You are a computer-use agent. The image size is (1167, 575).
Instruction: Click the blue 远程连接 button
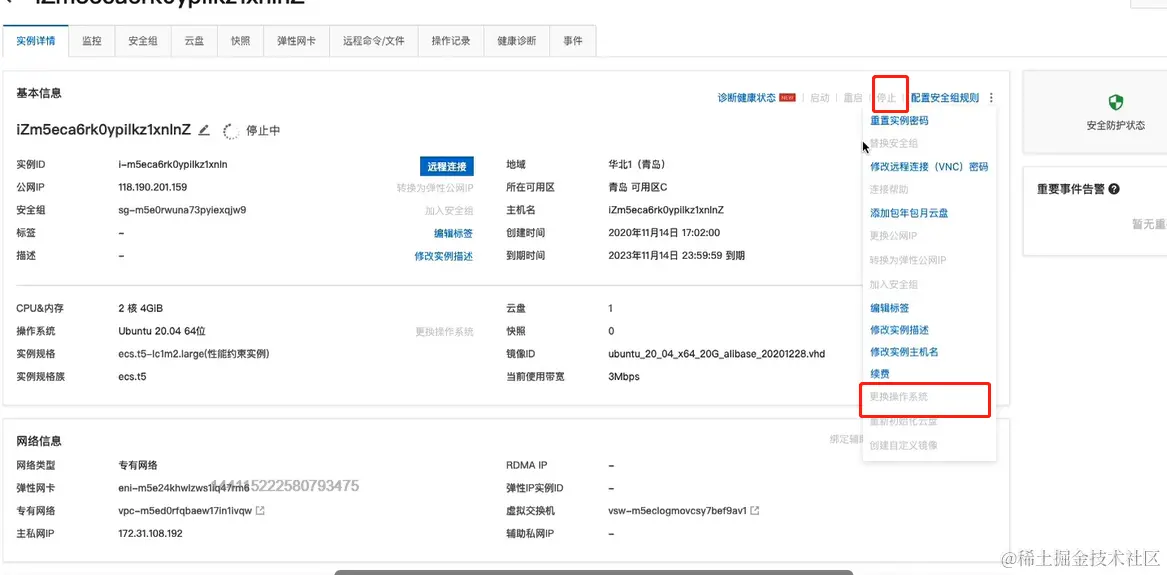[x=447, y=166]
